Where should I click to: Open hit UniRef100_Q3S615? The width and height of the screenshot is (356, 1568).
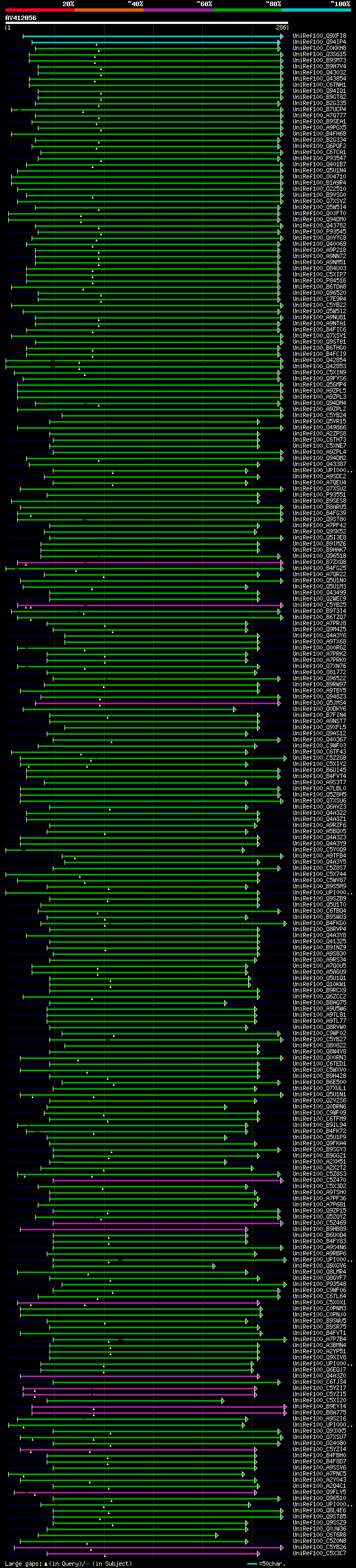[x=319, y=54]
